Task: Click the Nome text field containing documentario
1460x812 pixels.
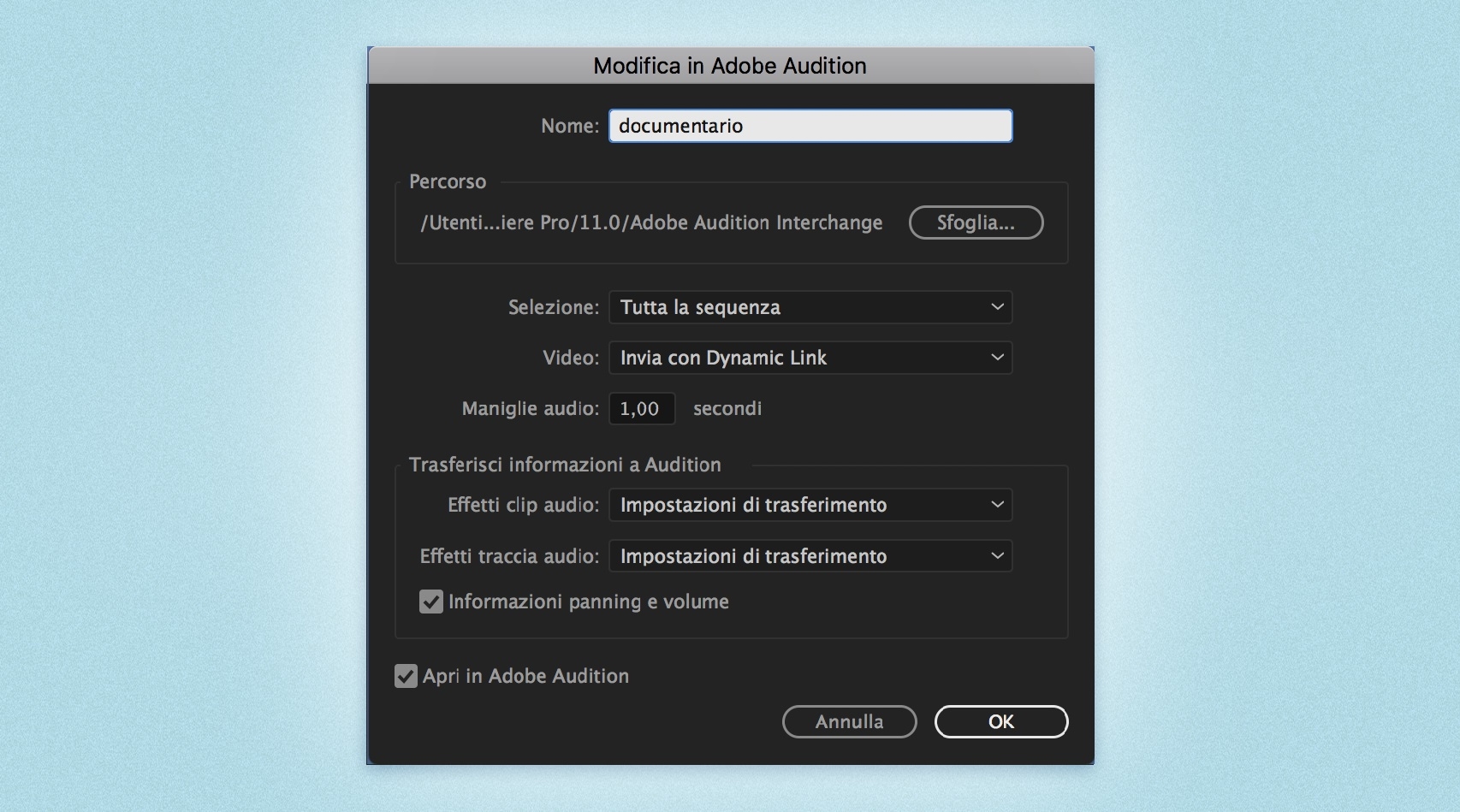Action: click(810, 126)
